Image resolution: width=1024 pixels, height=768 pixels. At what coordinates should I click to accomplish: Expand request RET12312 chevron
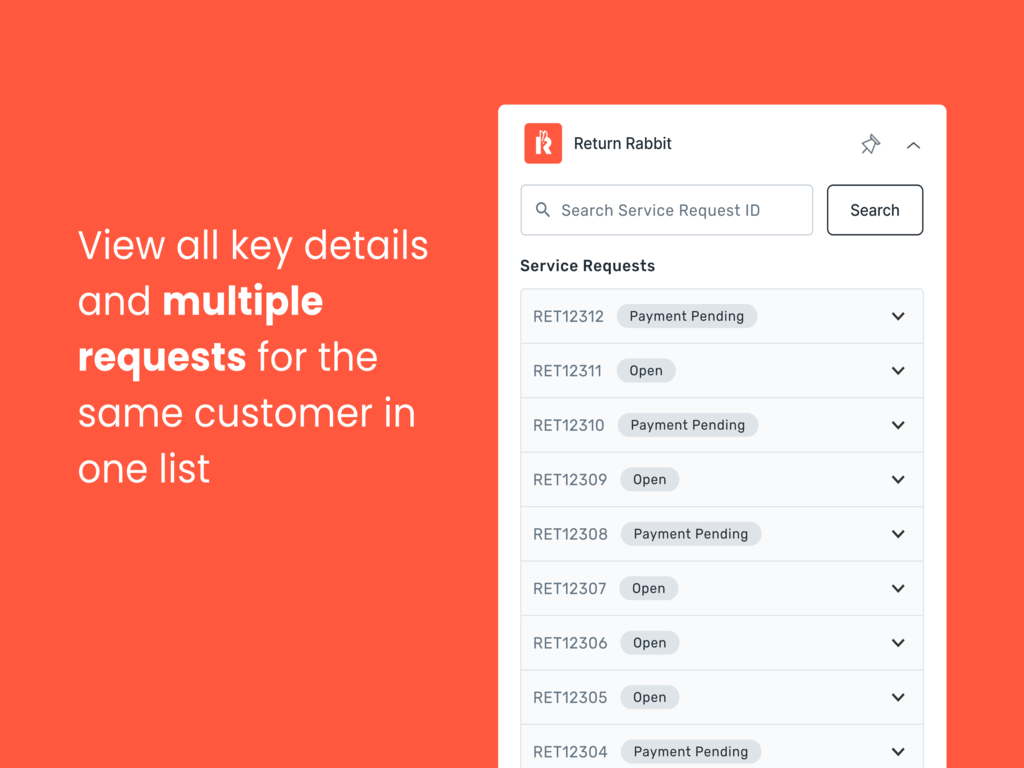(x=898, y=316)
